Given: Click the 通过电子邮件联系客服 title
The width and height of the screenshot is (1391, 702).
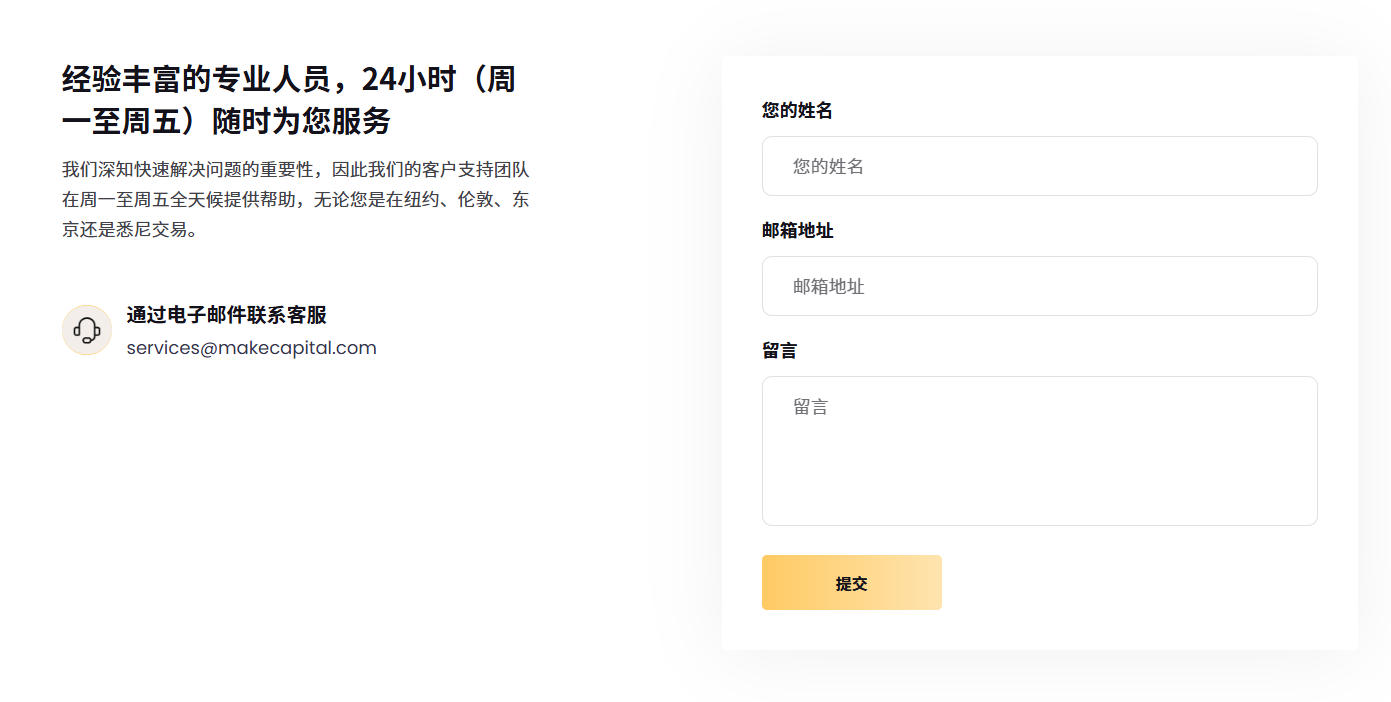Looking at the screenshot, I should 226,315.
